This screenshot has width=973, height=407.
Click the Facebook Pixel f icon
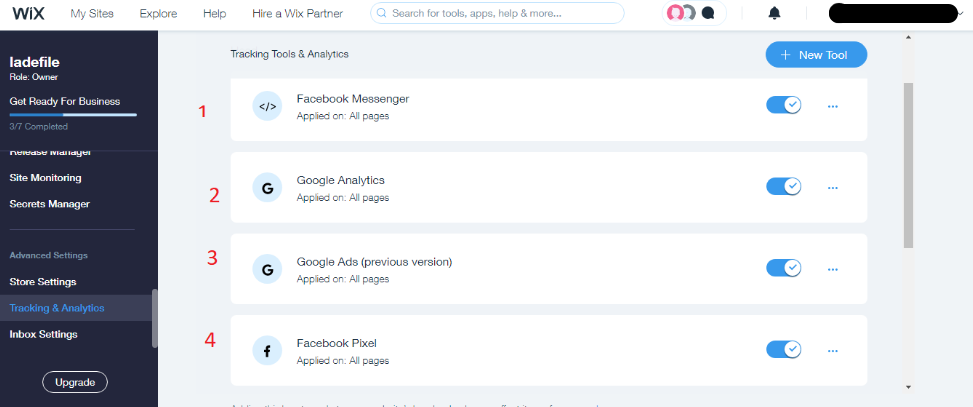click(x=267, y=350)
